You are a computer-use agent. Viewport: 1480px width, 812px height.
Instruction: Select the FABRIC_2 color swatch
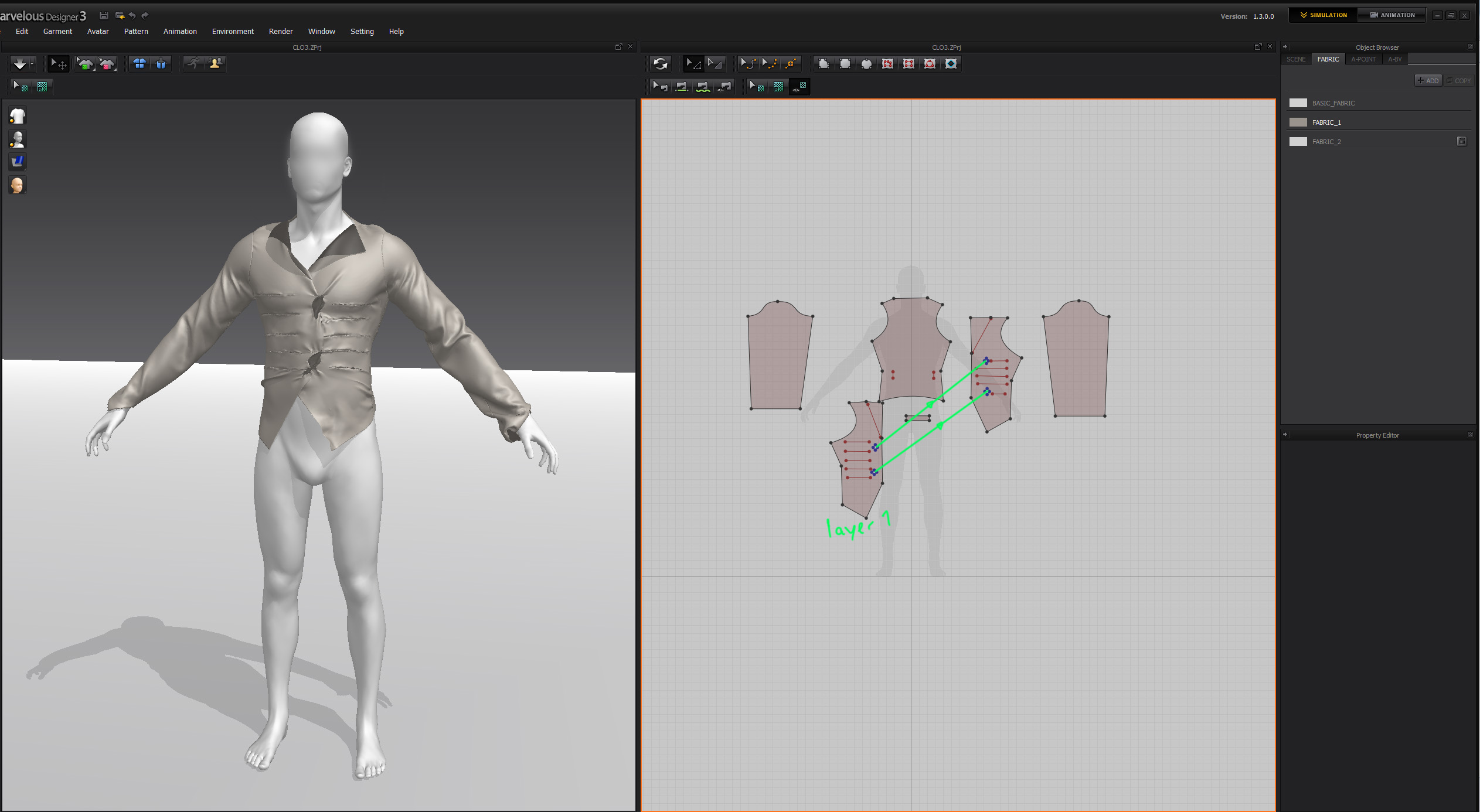(1298, 142)
